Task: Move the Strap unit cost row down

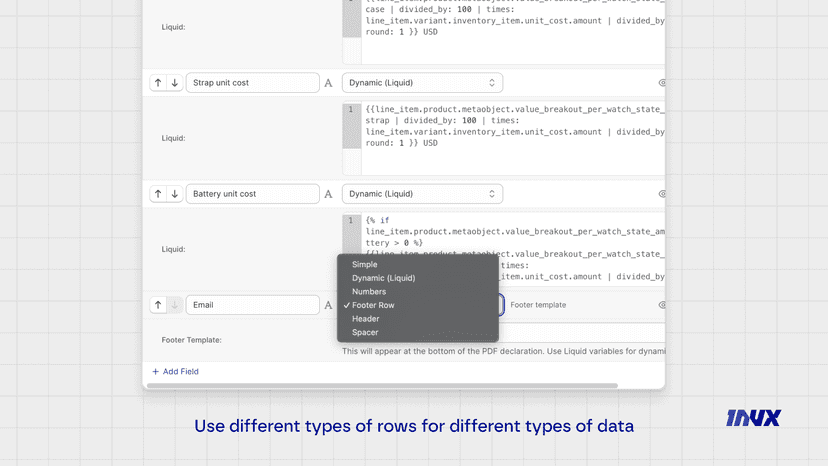Action: click(174, 82)
